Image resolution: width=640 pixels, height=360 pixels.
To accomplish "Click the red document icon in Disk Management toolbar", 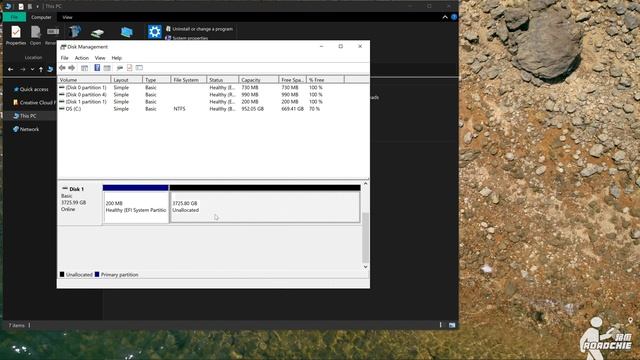I will [129, 68].
